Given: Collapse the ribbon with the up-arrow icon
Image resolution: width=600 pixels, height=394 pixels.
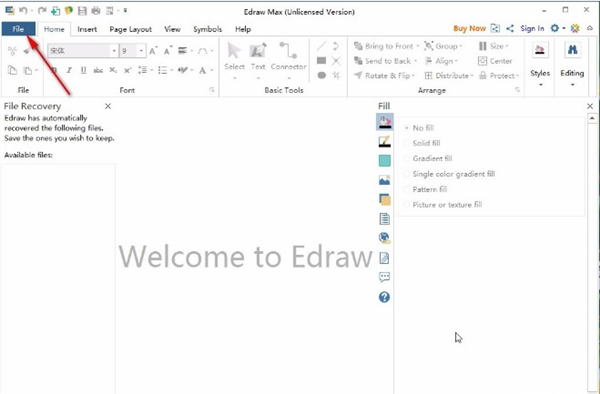Looking at the screenshot, I should (590, 28).
